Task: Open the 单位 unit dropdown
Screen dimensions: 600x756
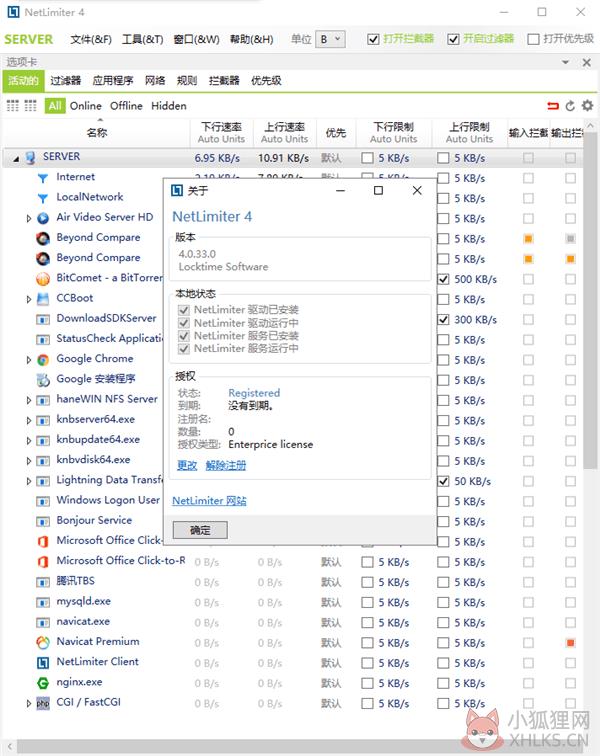Action: [x=330, y=39]
